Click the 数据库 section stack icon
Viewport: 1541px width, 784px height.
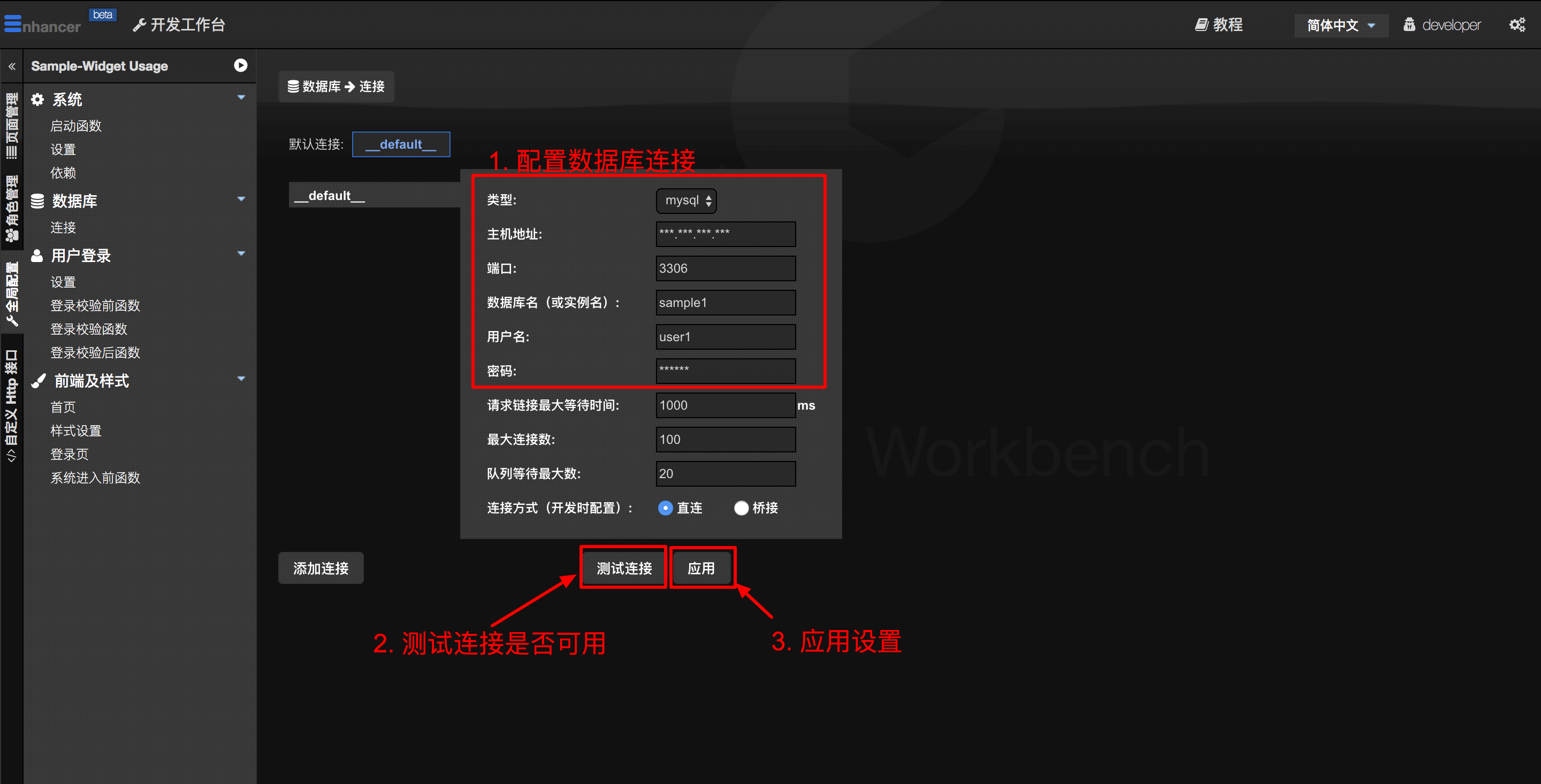[37, 201]
